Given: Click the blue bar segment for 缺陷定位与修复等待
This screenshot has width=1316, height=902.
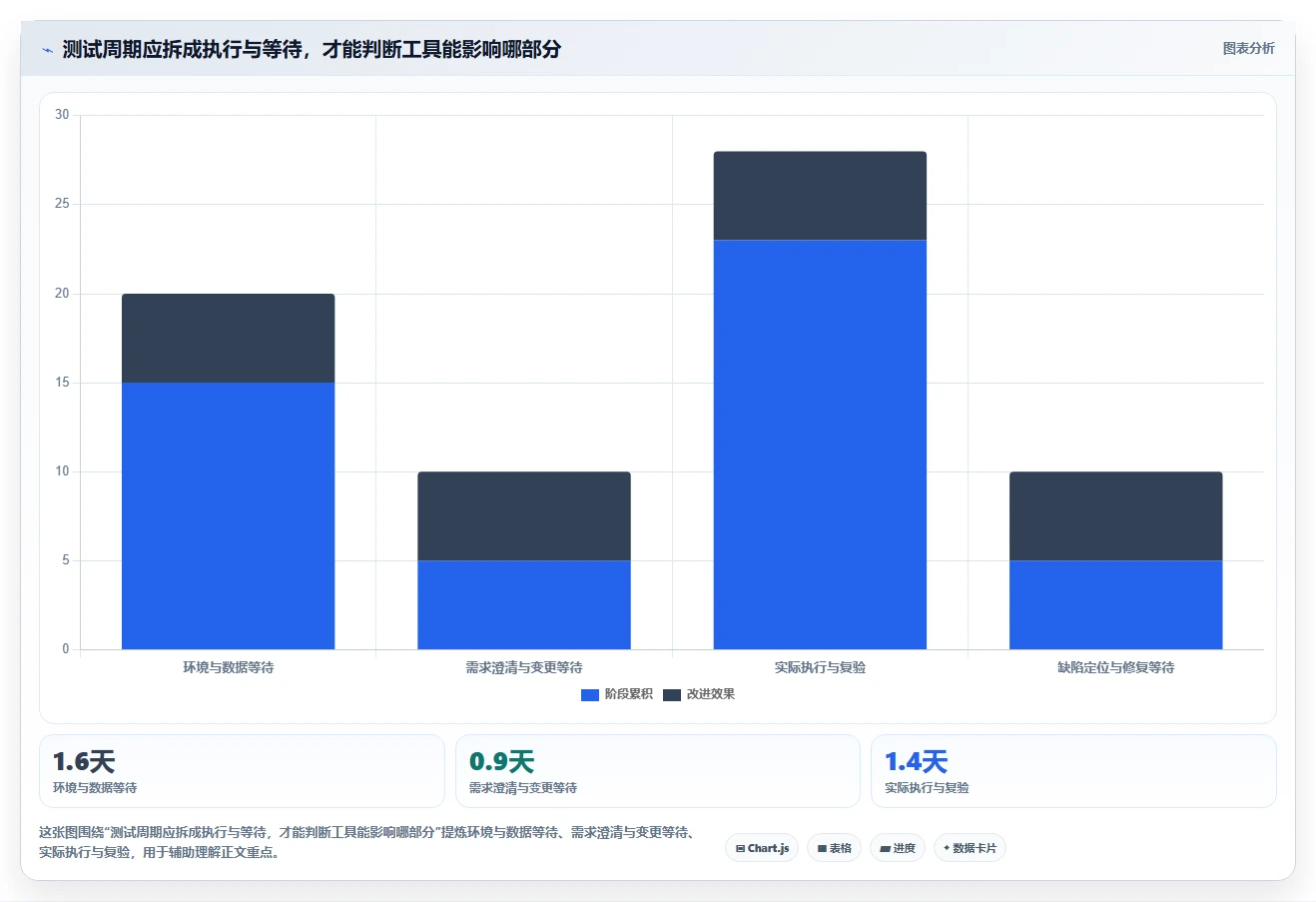Looking at the screenshot, I should (x=1115, y=604).
